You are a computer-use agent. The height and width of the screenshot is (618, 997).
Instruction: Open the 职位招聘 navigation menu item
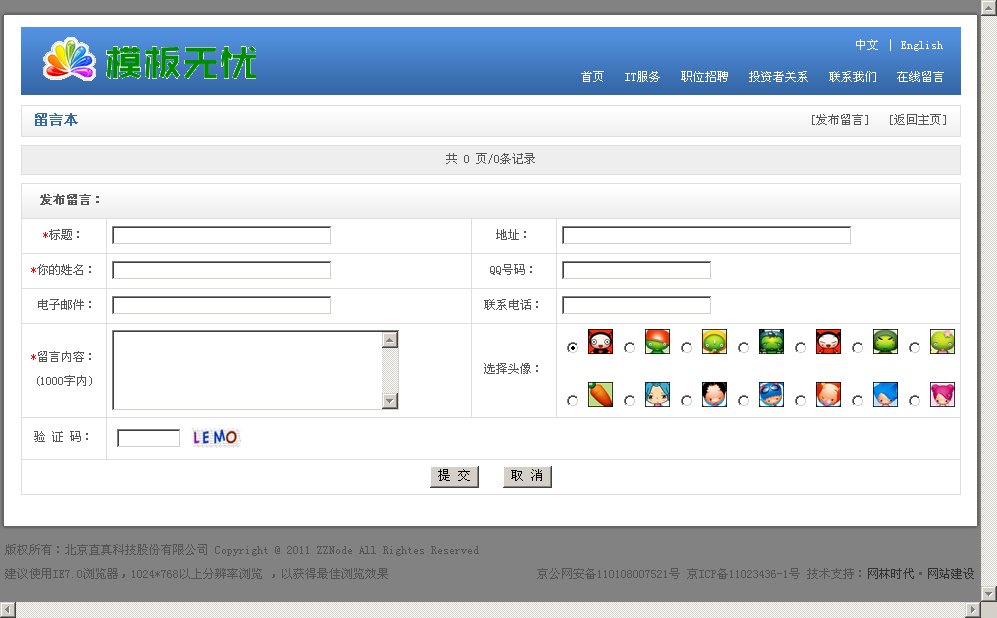point(704,77)
